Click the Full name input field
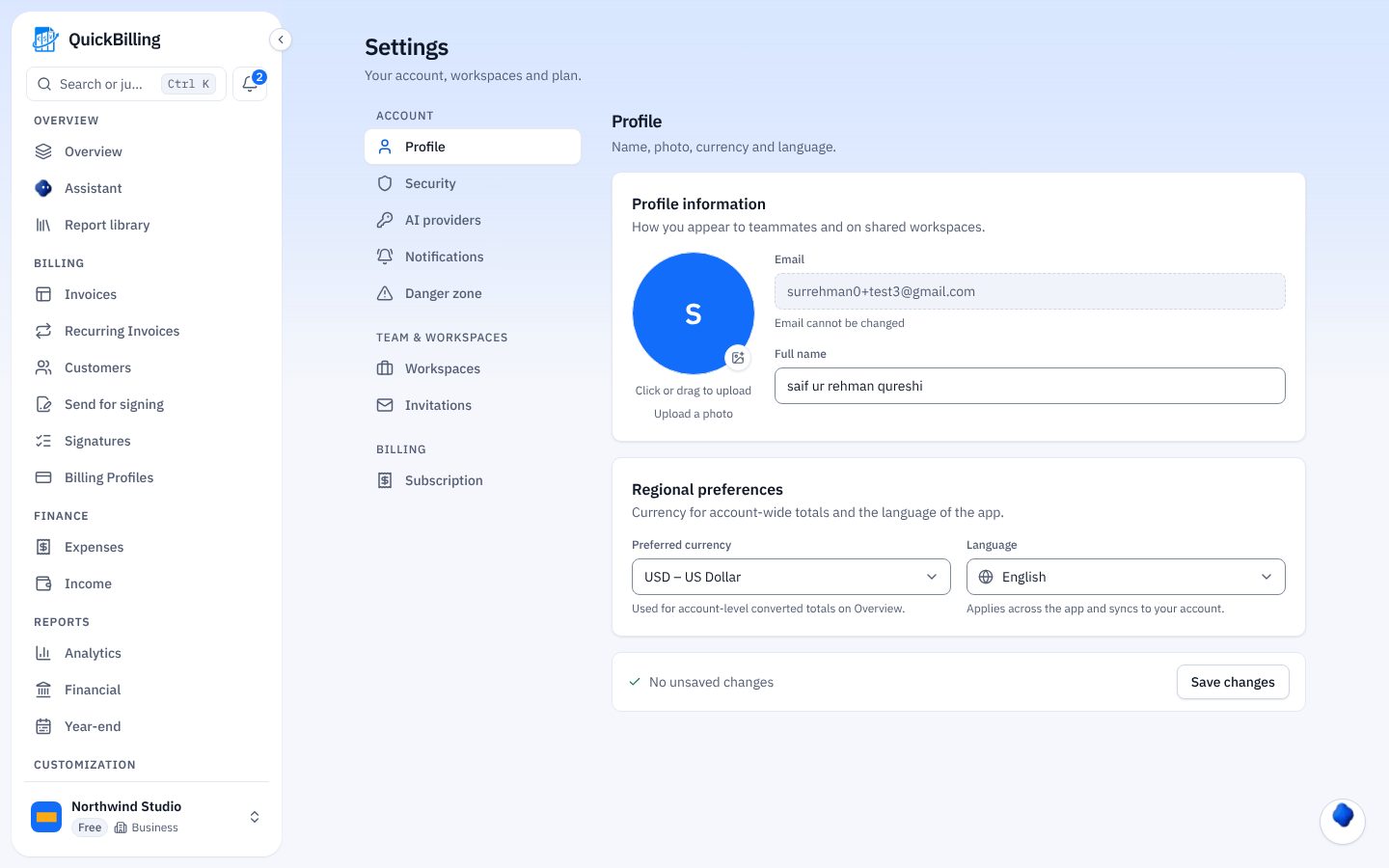The image size is (1389, 868). (1030, 386)
